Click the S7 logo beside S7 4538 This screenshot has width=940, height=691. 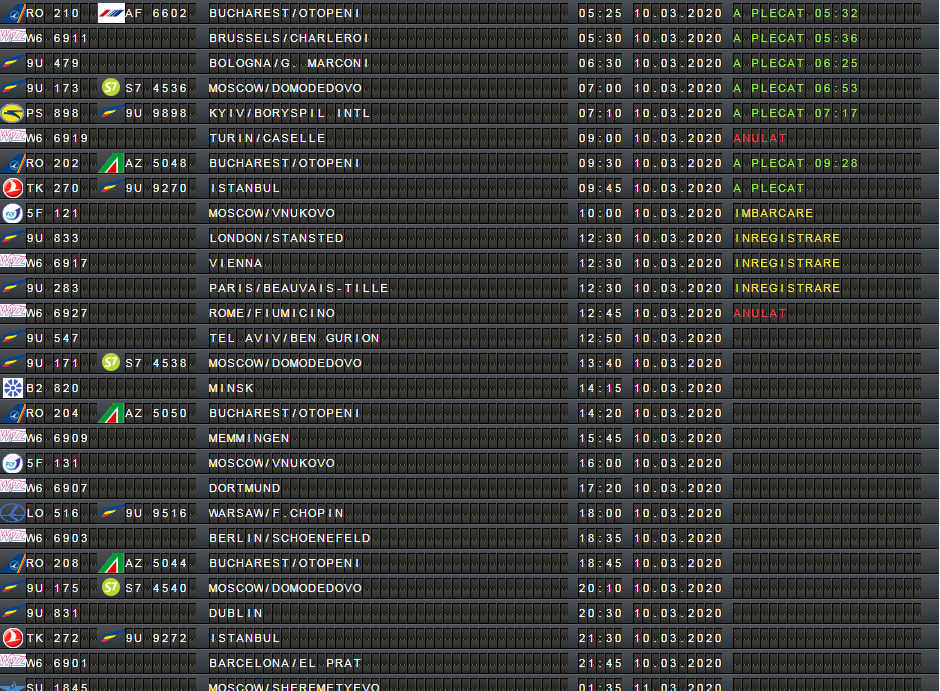tap(111, 362)
